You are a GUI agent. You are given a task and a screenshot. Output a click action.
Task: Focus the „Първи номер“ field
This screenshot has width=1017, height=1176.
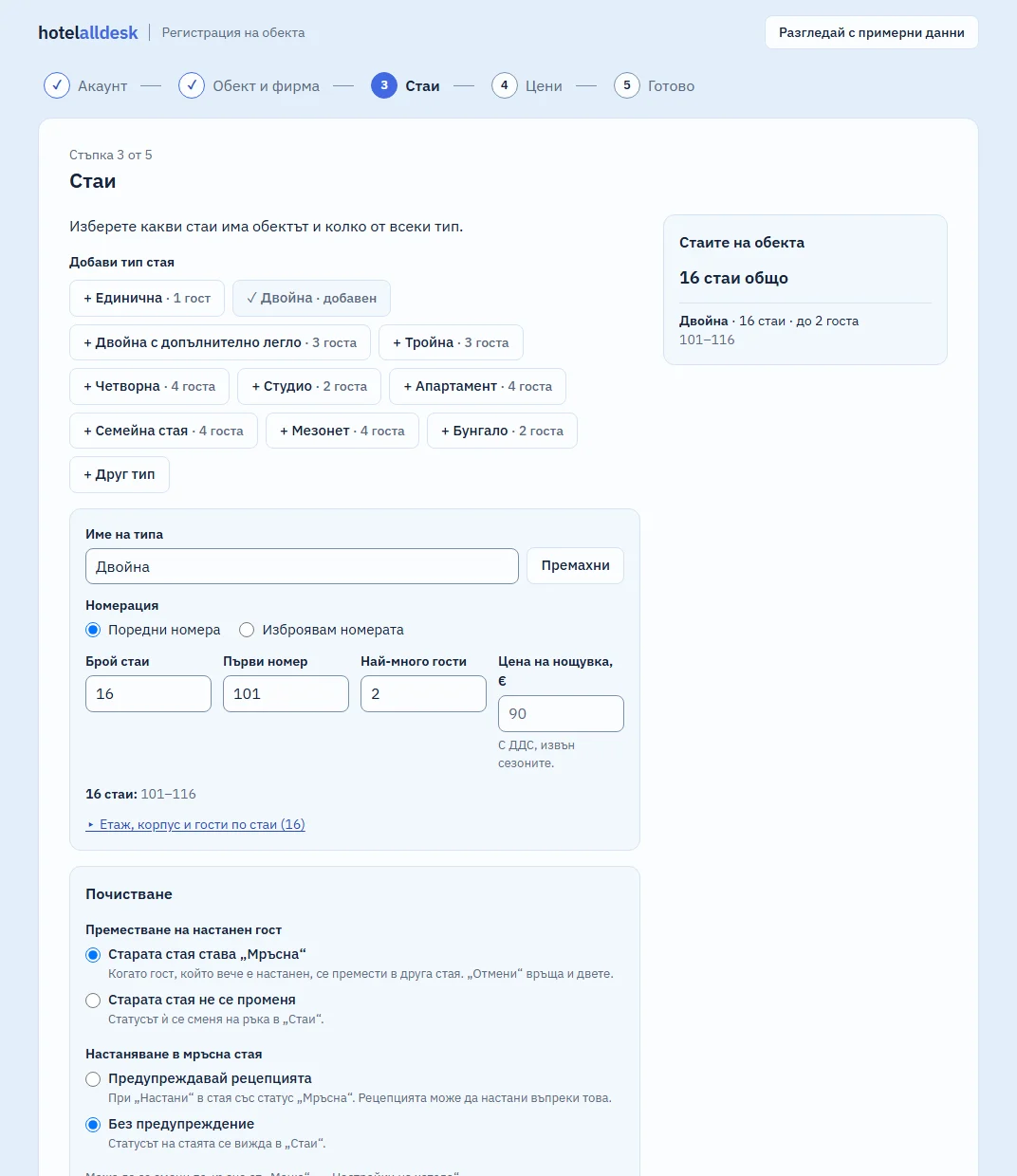[x=286, y=693]
